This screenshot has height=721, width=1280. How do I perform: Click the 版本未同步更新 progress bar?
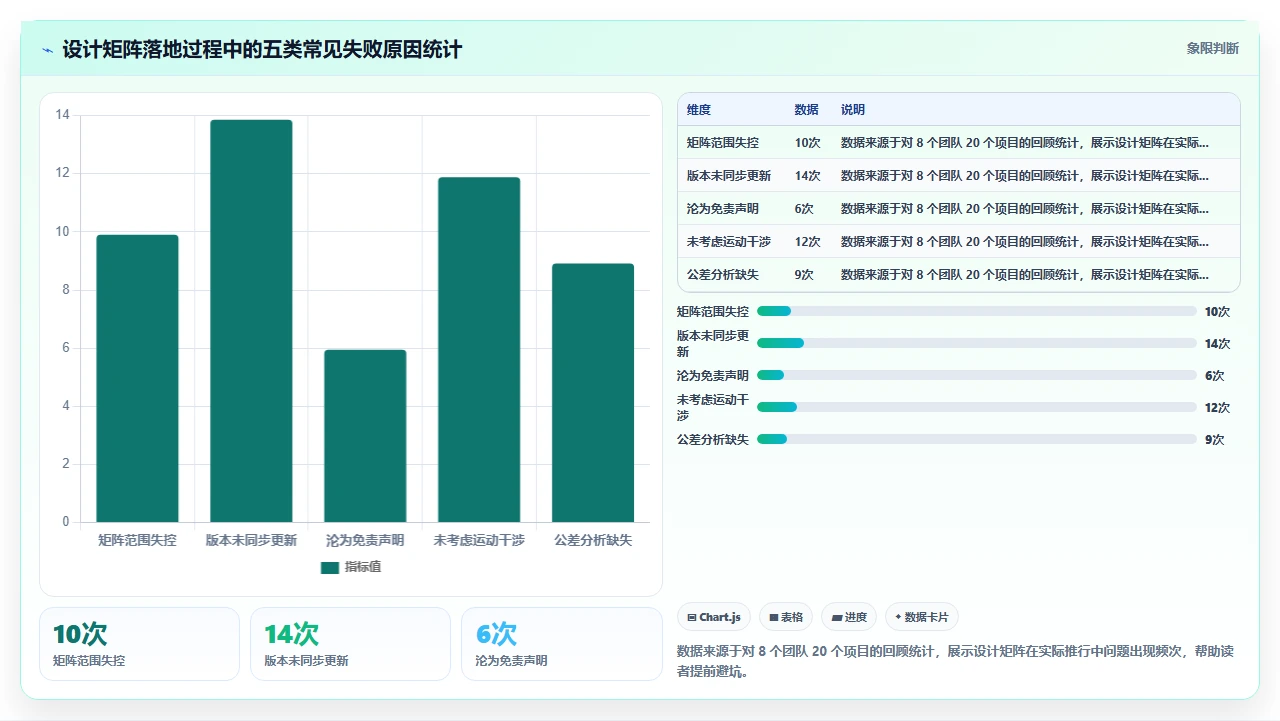pyautogui.click(x=977, y=343)
